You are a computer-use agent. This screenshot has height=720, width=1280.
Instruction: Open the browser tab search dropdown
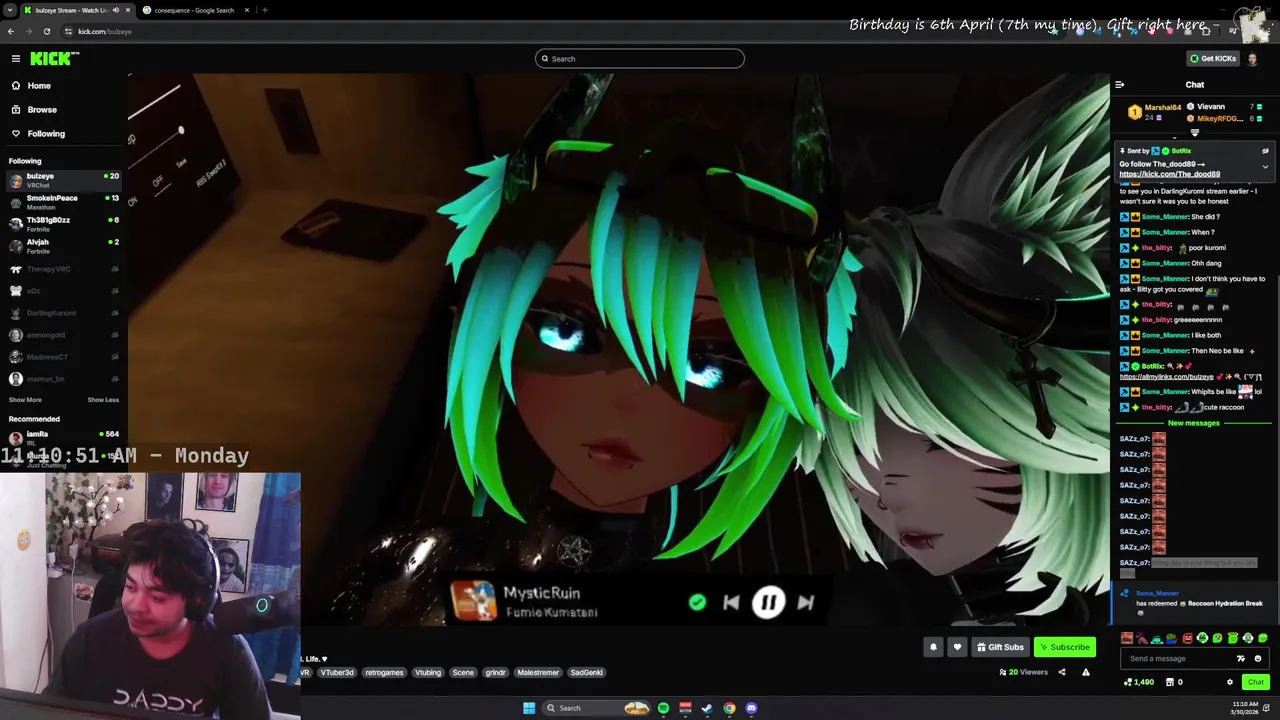click(10, 10)
